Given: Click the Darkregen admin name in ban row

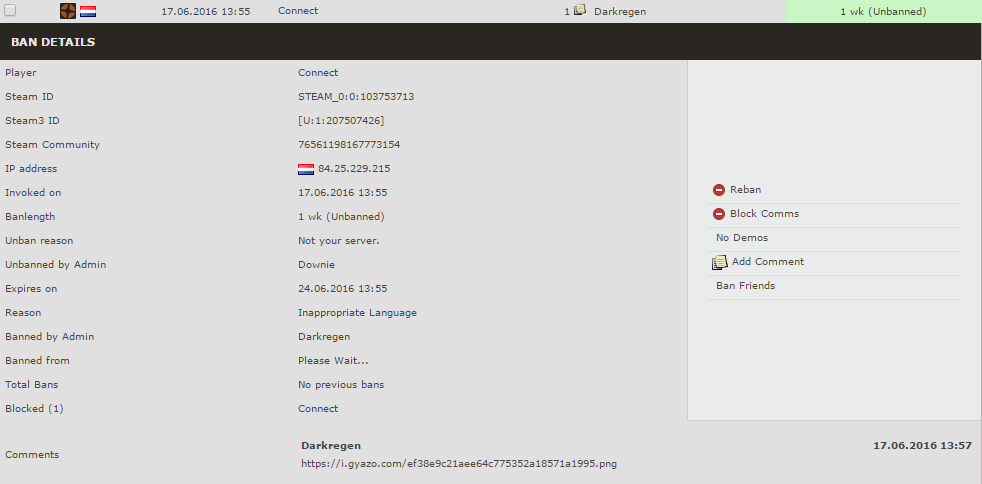Looking at the screenshot, I should click(621, 11).
